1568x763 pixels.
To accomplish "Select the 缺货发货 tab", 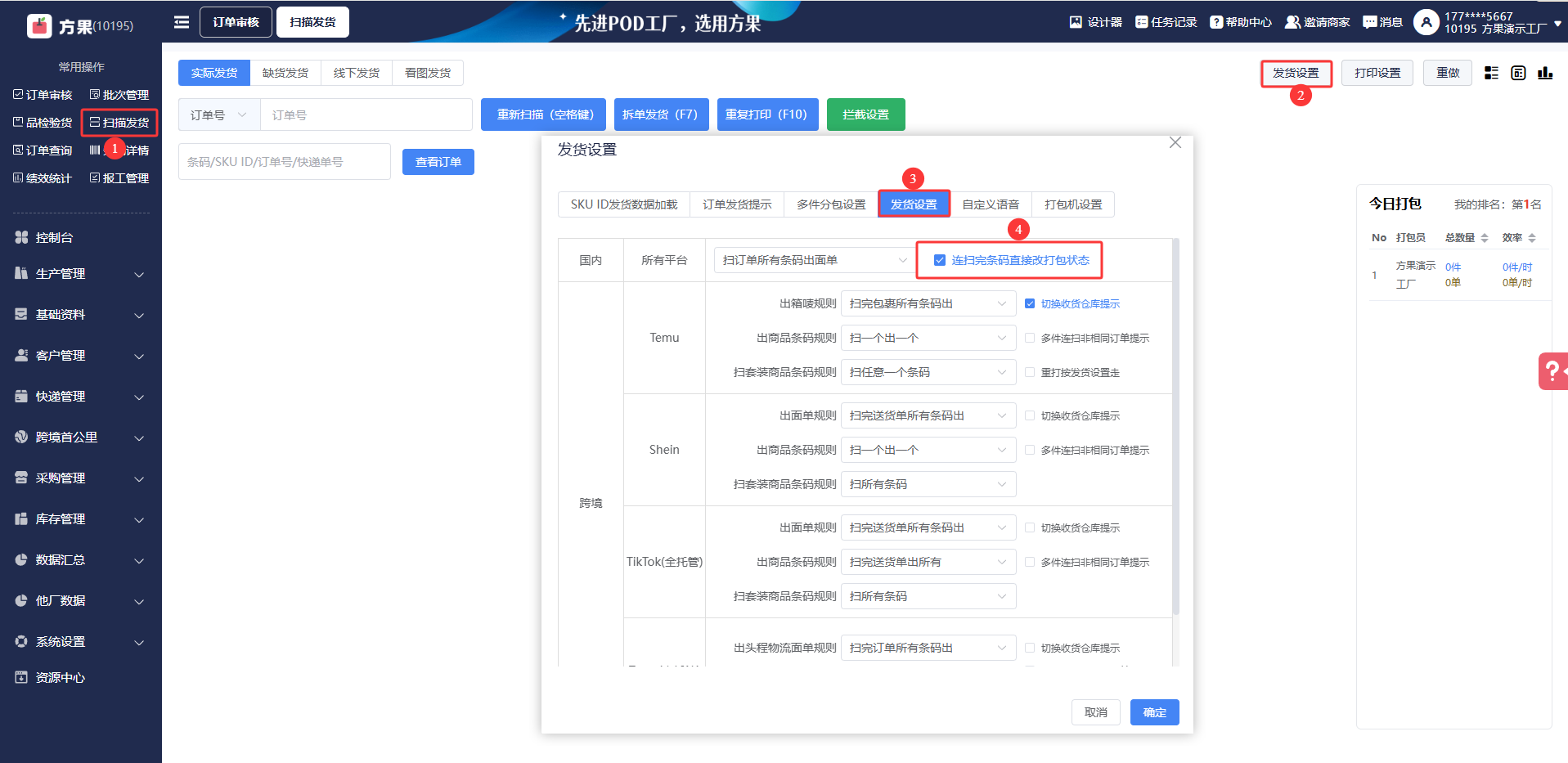I will 285,73.
